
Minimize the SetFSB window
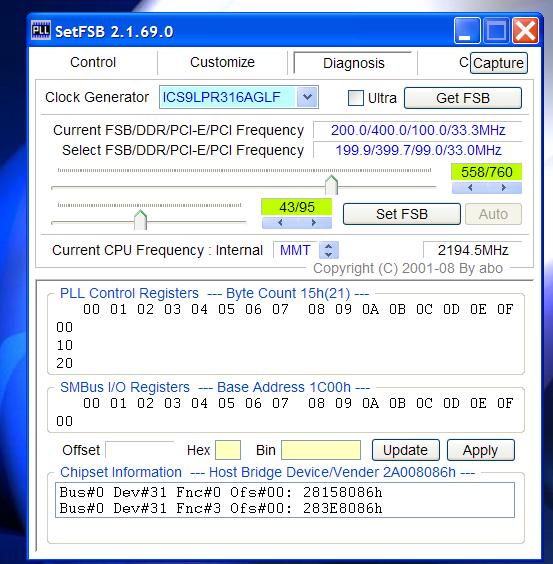click(467, 31)
